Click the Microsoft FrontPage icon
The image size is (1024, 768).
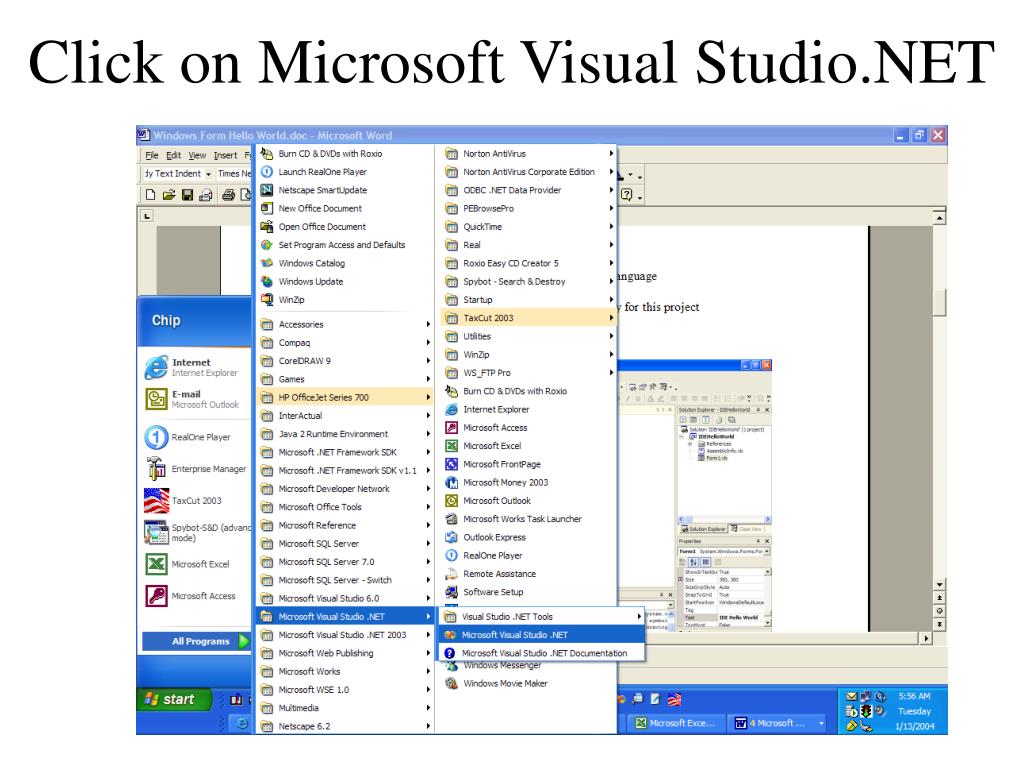(x=451, y=464)
